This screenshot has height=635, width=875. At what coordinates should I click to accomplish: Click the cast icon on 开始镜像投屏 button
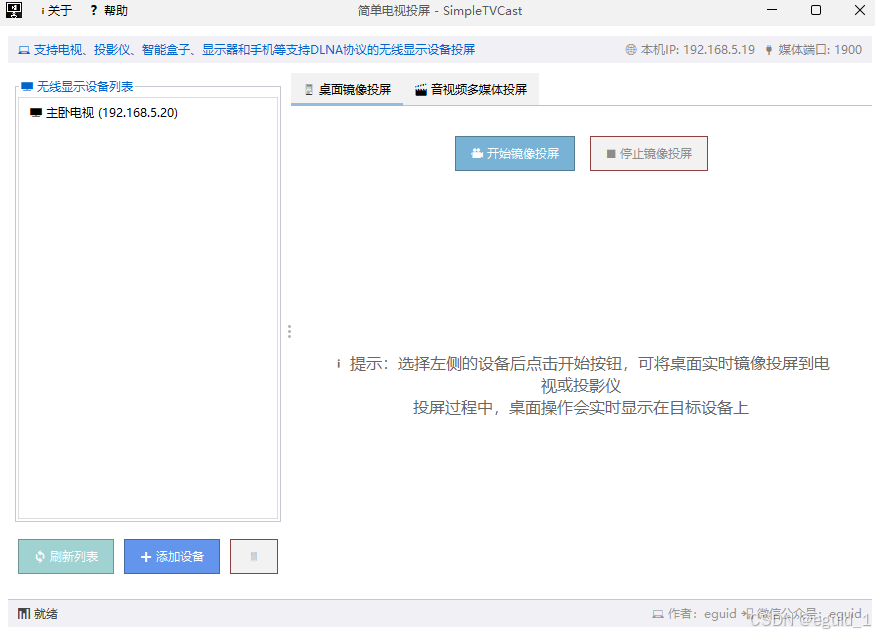pyautogui.click(x=477, y=153)
